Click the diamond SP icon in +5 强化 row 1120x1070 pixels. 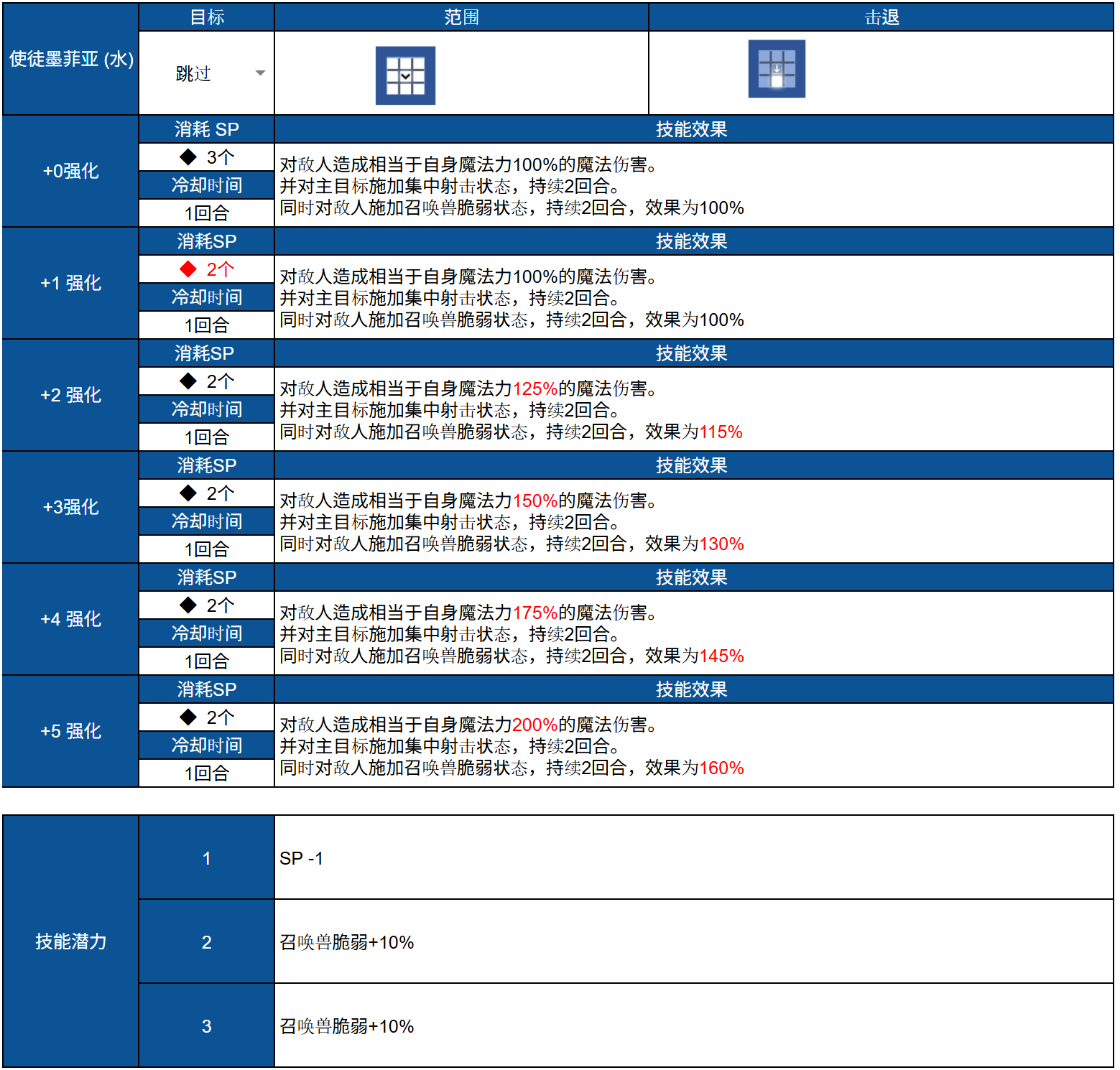click(188, 717)
